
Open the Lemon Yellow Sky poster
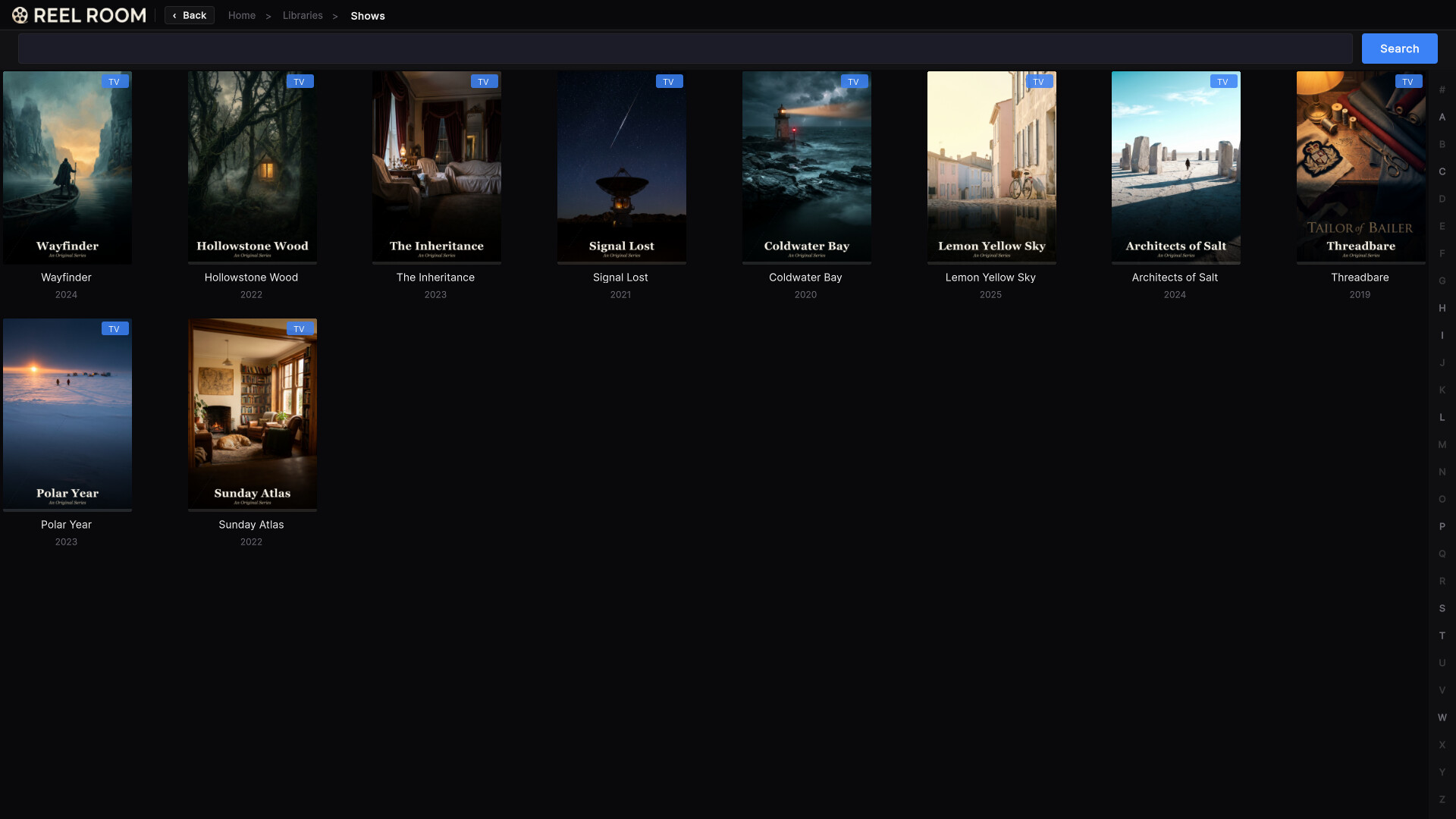(992, 168)
